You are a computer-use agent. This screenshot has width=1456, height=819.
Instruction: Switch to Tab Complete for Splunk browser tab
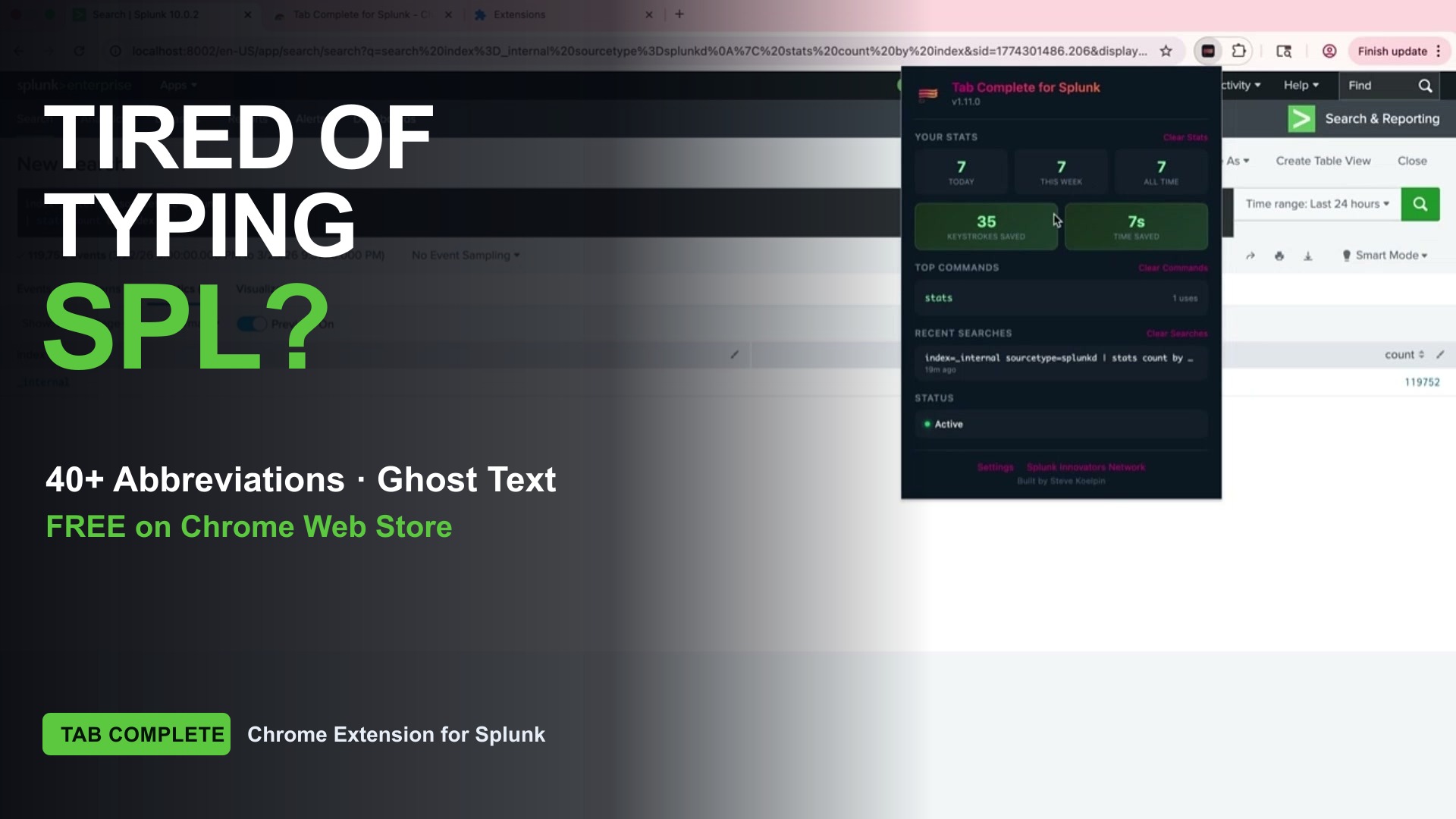[362, 14]
